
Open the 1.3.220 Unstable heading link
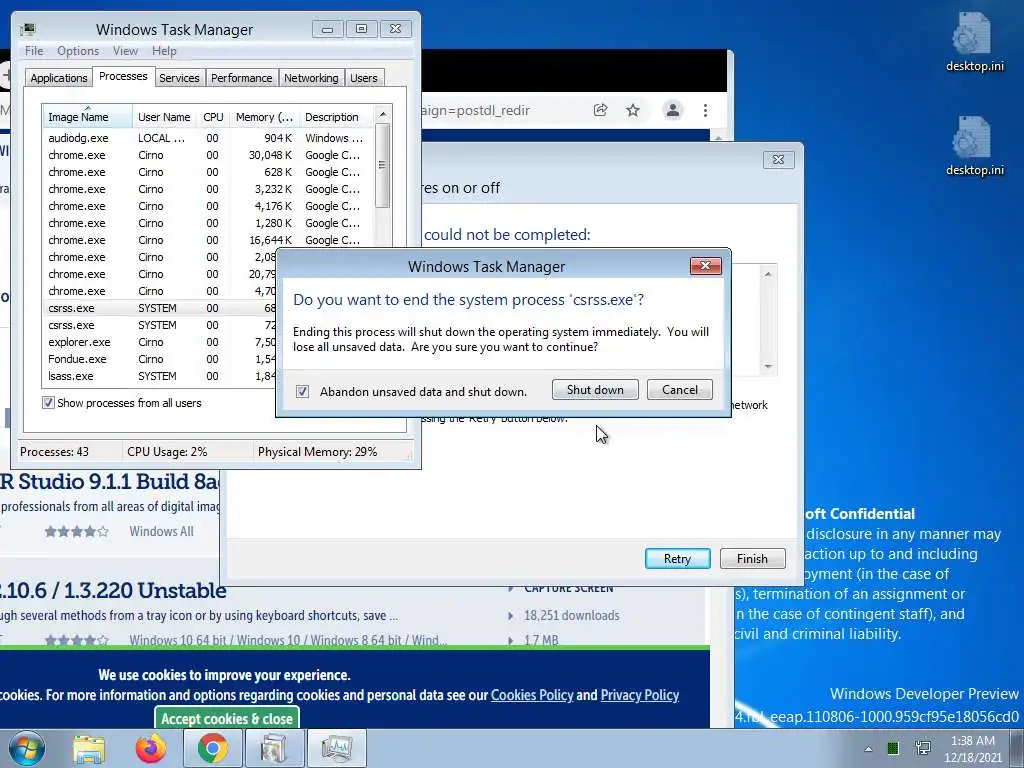tap(112, 590)
